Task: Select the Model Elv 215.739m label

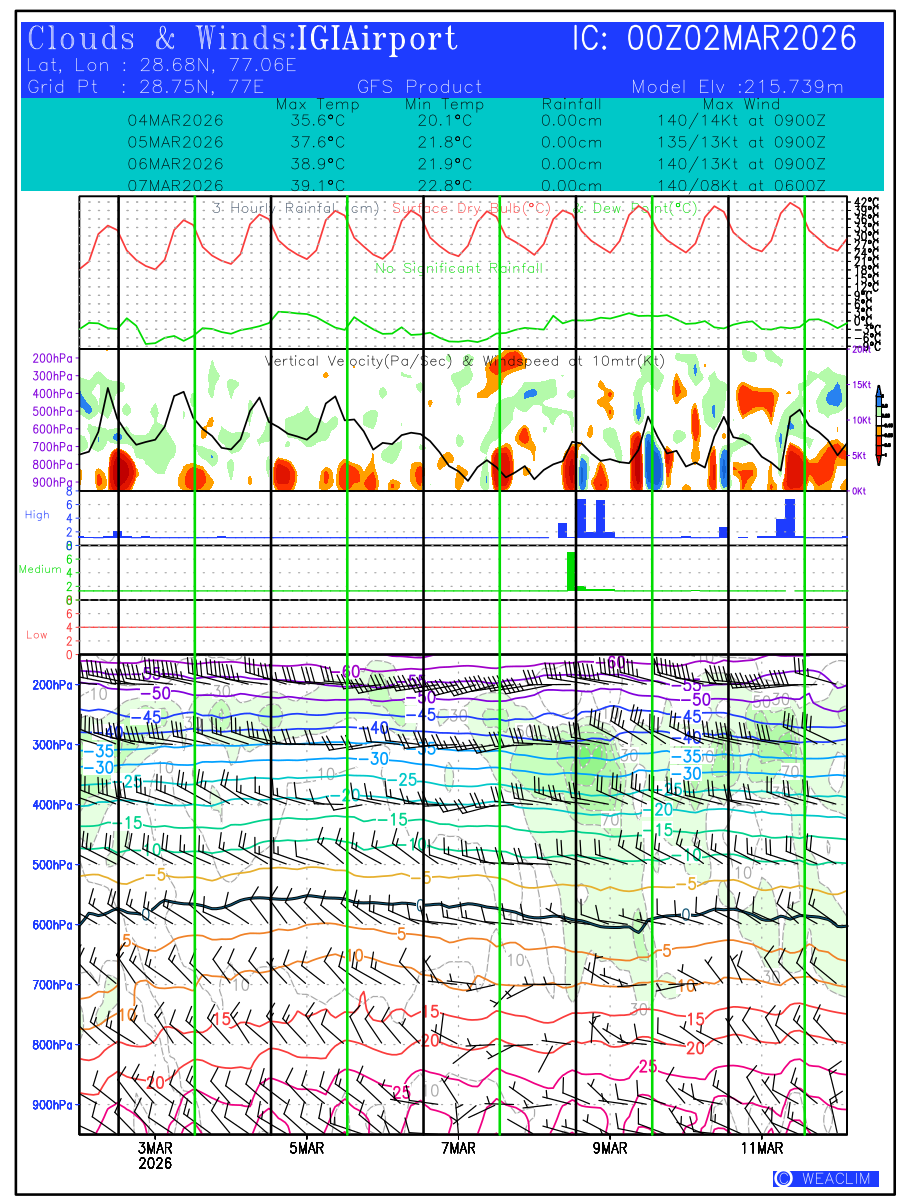Action: click(737, 87)
